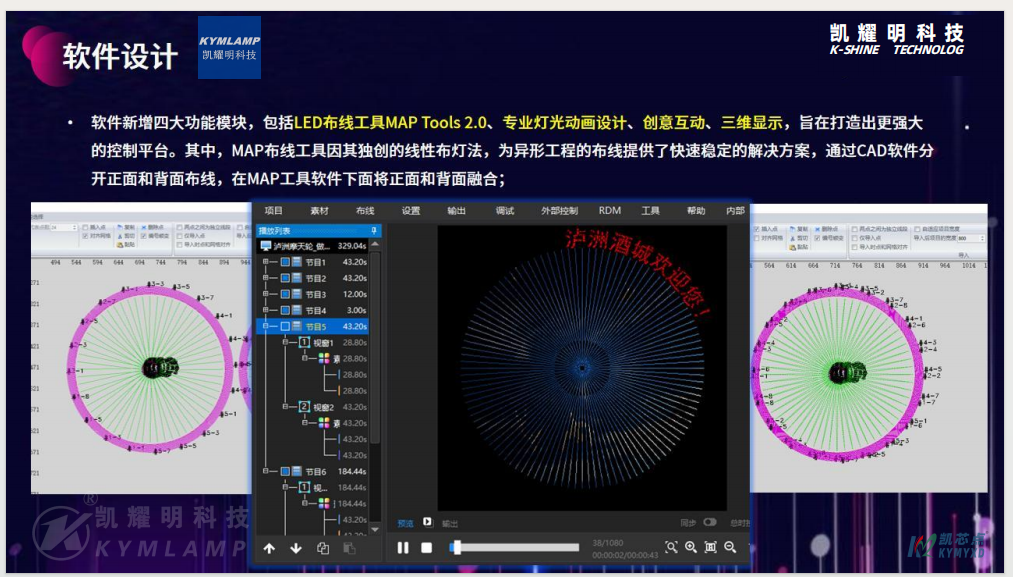Toggle 插入点 checkbox in left MAP window
This screenshot has height=577, width=1013.
pyautogui.click(x=85, y=227)
